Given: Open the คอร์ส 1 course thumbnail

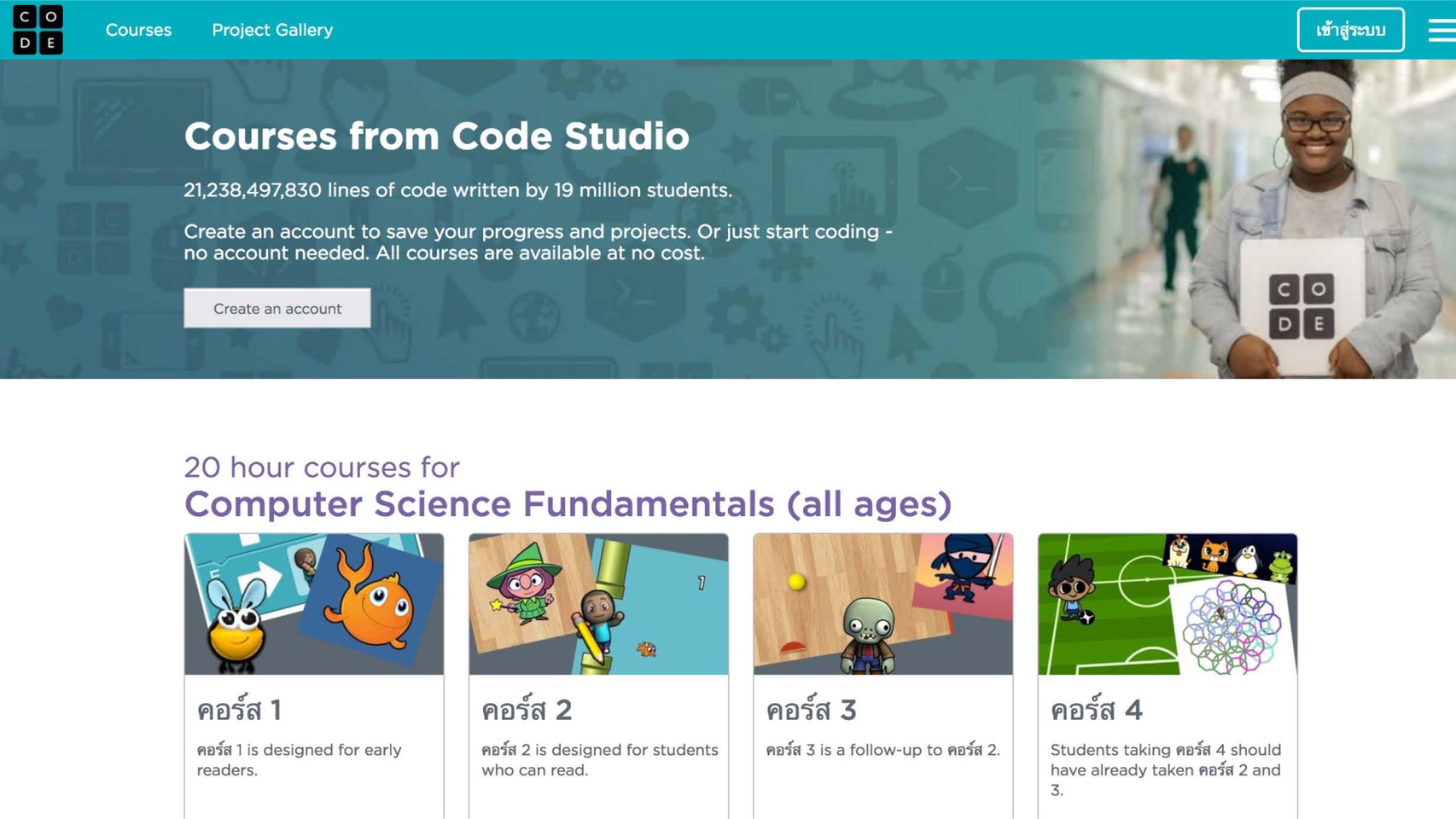Looking at the screenshot, I should 314,604.
